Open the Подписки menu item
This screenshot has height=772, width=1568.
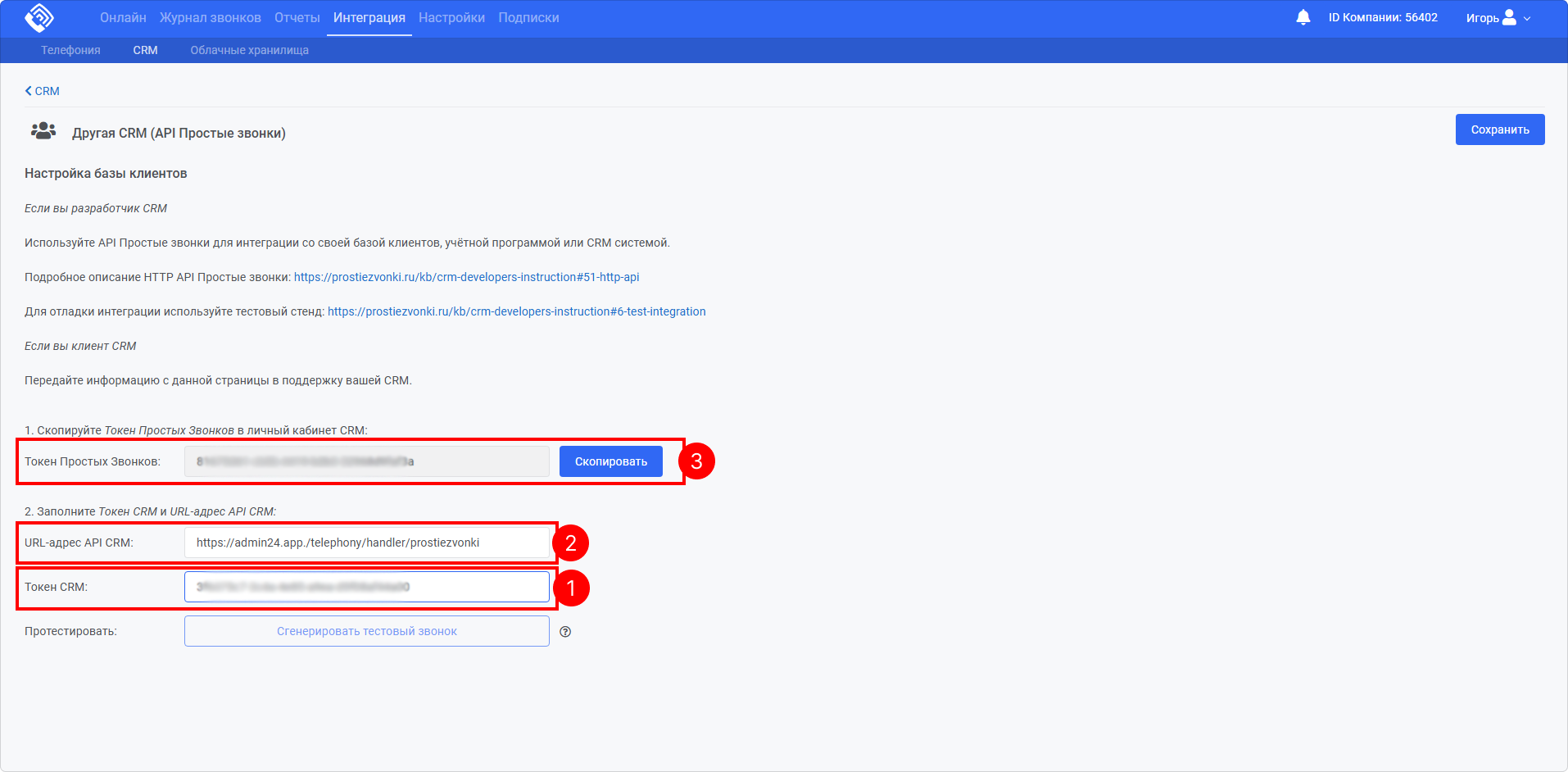[528, 17]
